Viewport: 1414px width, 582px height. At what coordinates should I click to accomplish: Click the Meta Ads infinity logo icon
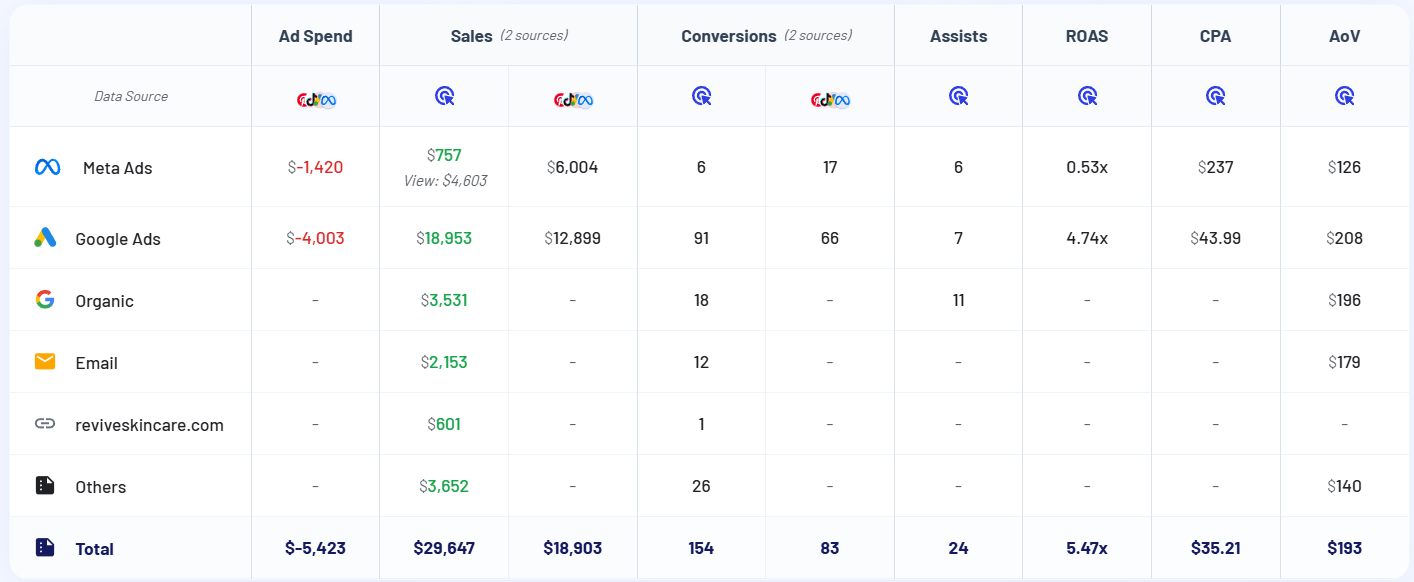point(48,167)
